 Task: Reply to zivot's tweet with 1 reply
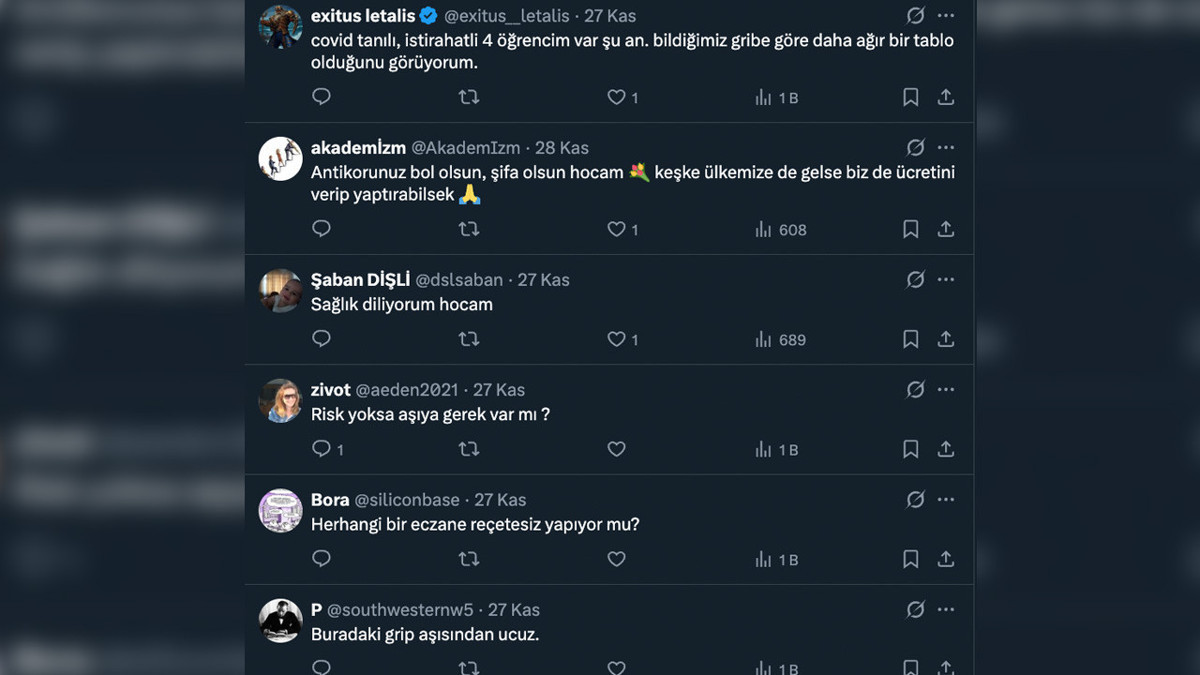[x=321, y=449]
